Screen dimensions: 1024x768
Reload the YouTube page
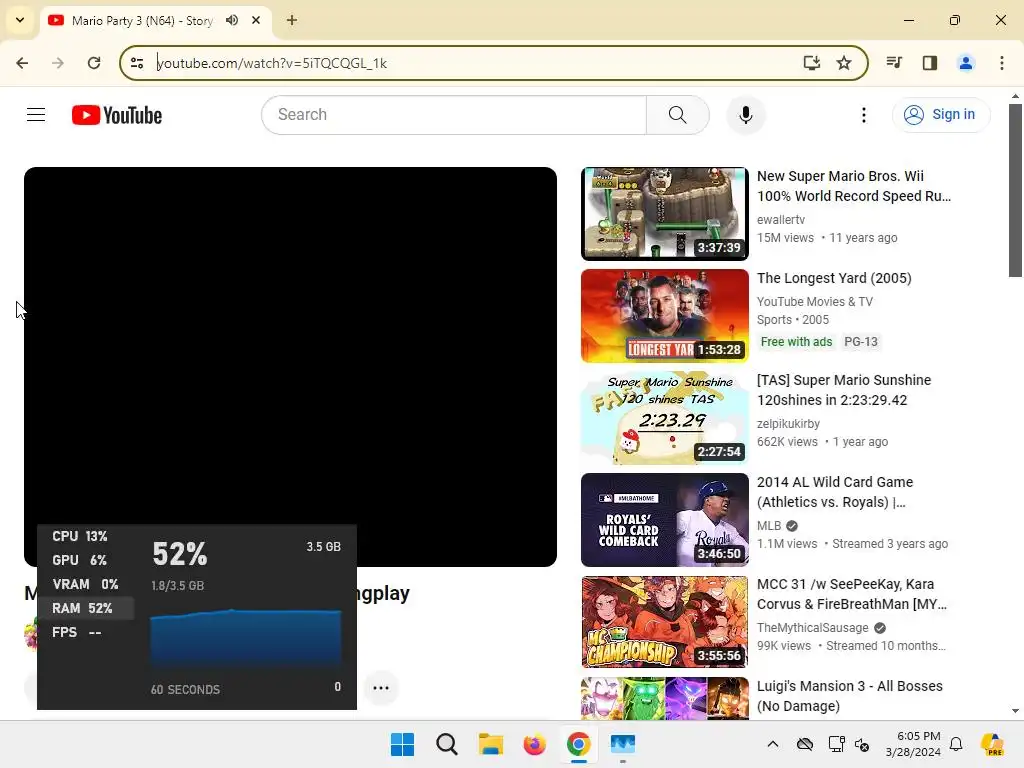94,63
